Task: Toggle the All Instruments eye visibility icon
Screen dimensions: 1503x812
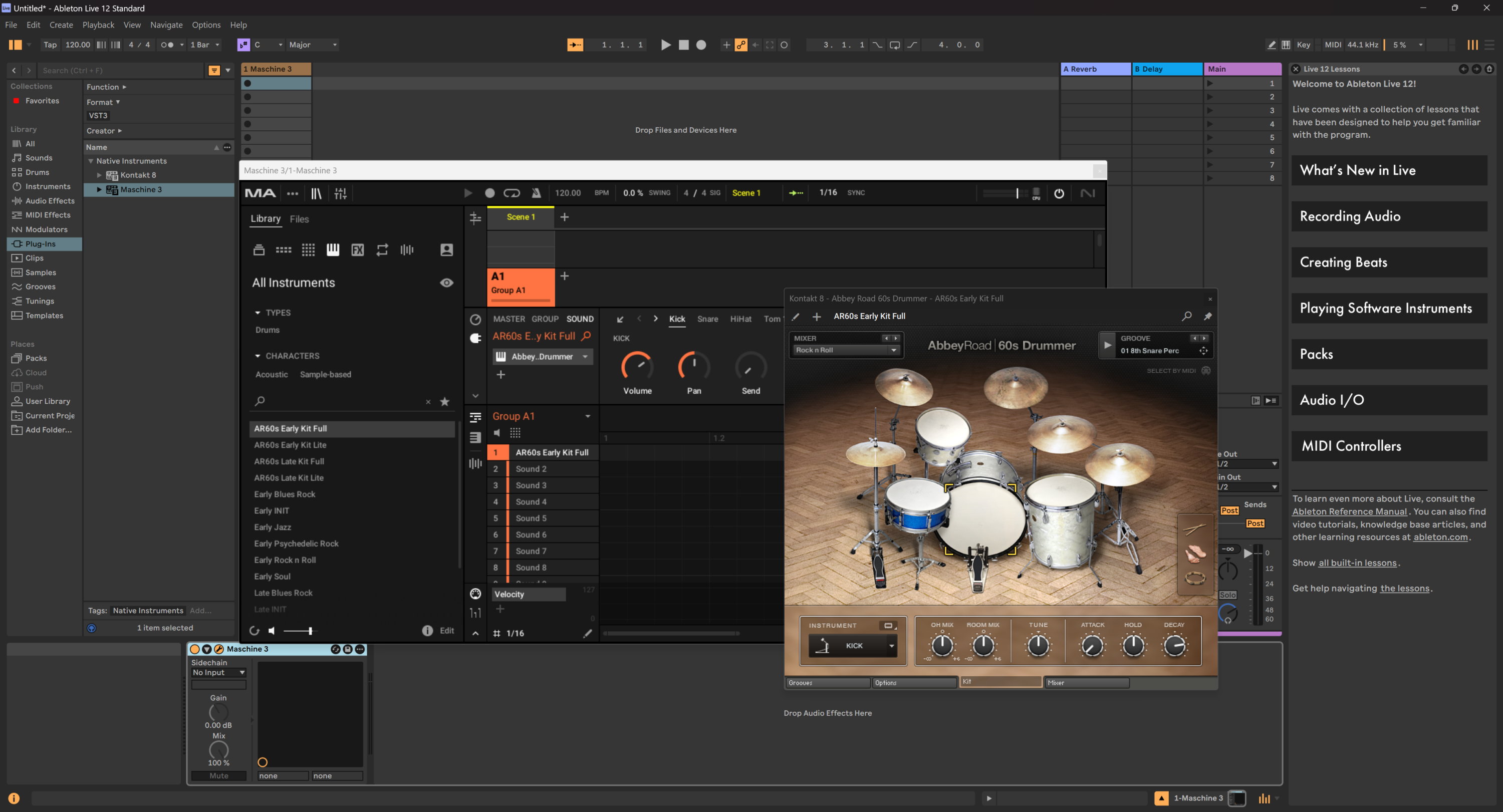Action: pyautogui.click(x=446, y=283)
